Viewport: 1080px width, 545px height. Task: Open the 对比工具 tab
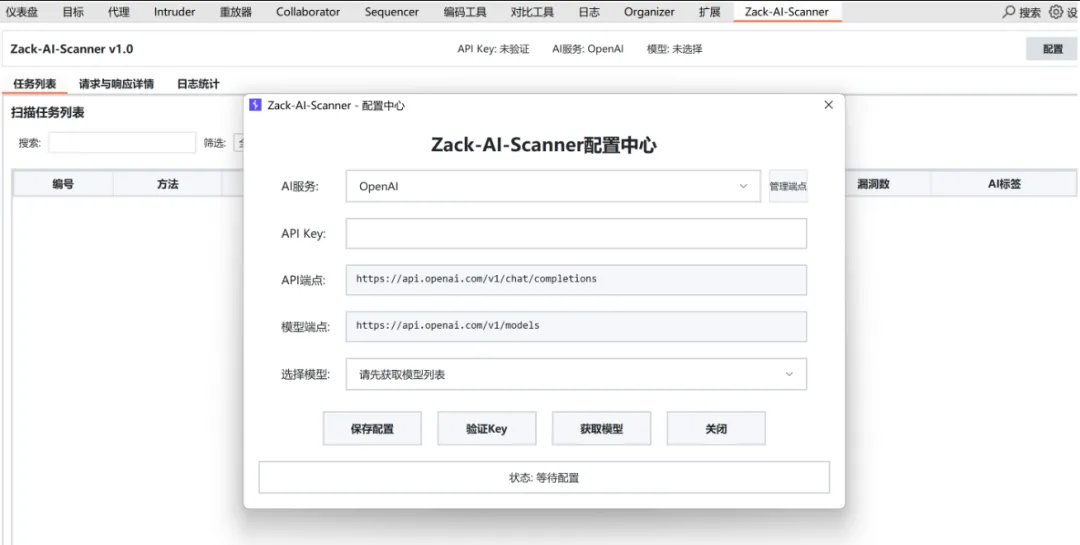[532, 12]
